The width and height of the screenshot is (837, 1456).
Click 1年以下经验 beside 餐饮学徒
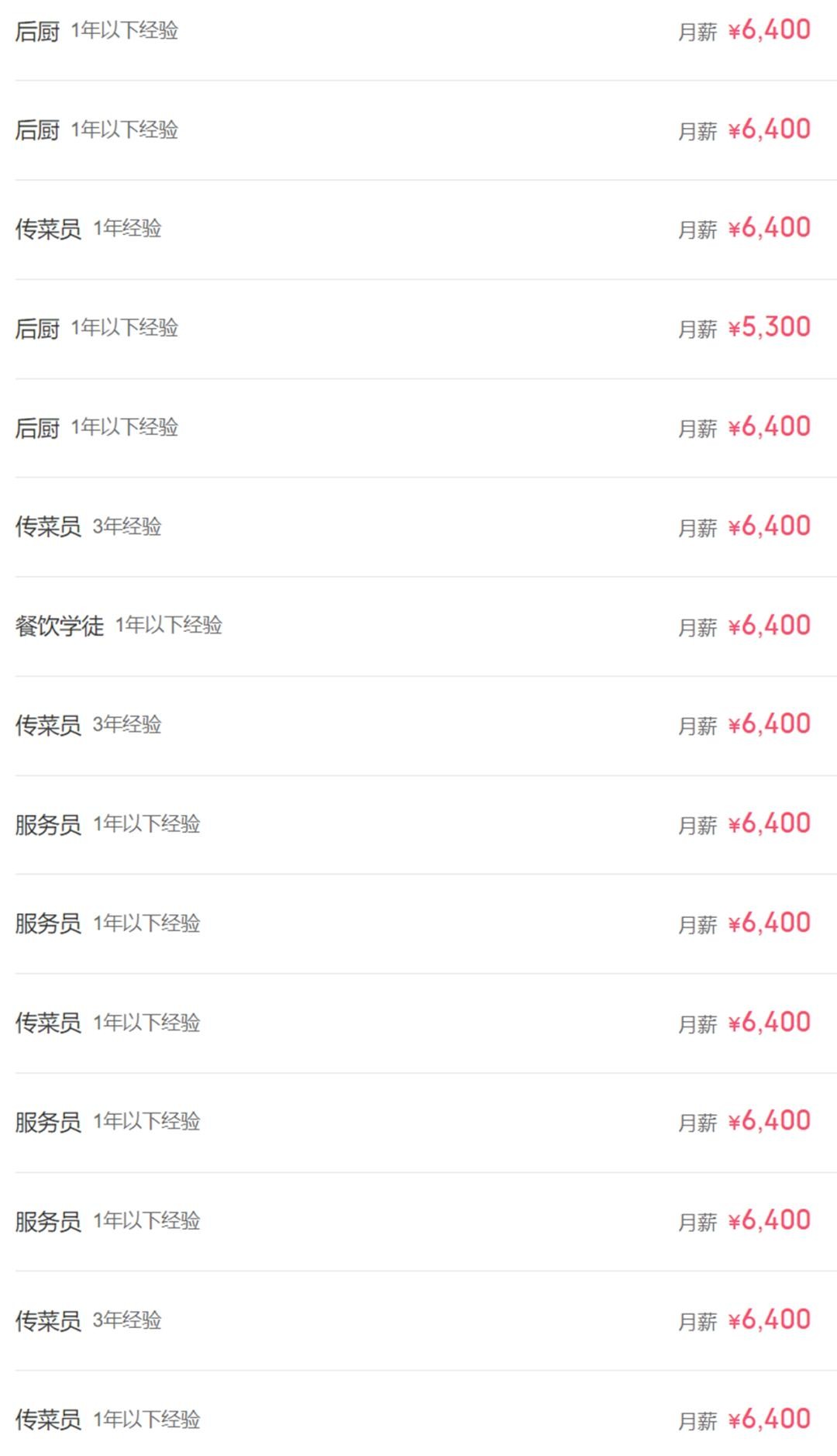[169, 625]
